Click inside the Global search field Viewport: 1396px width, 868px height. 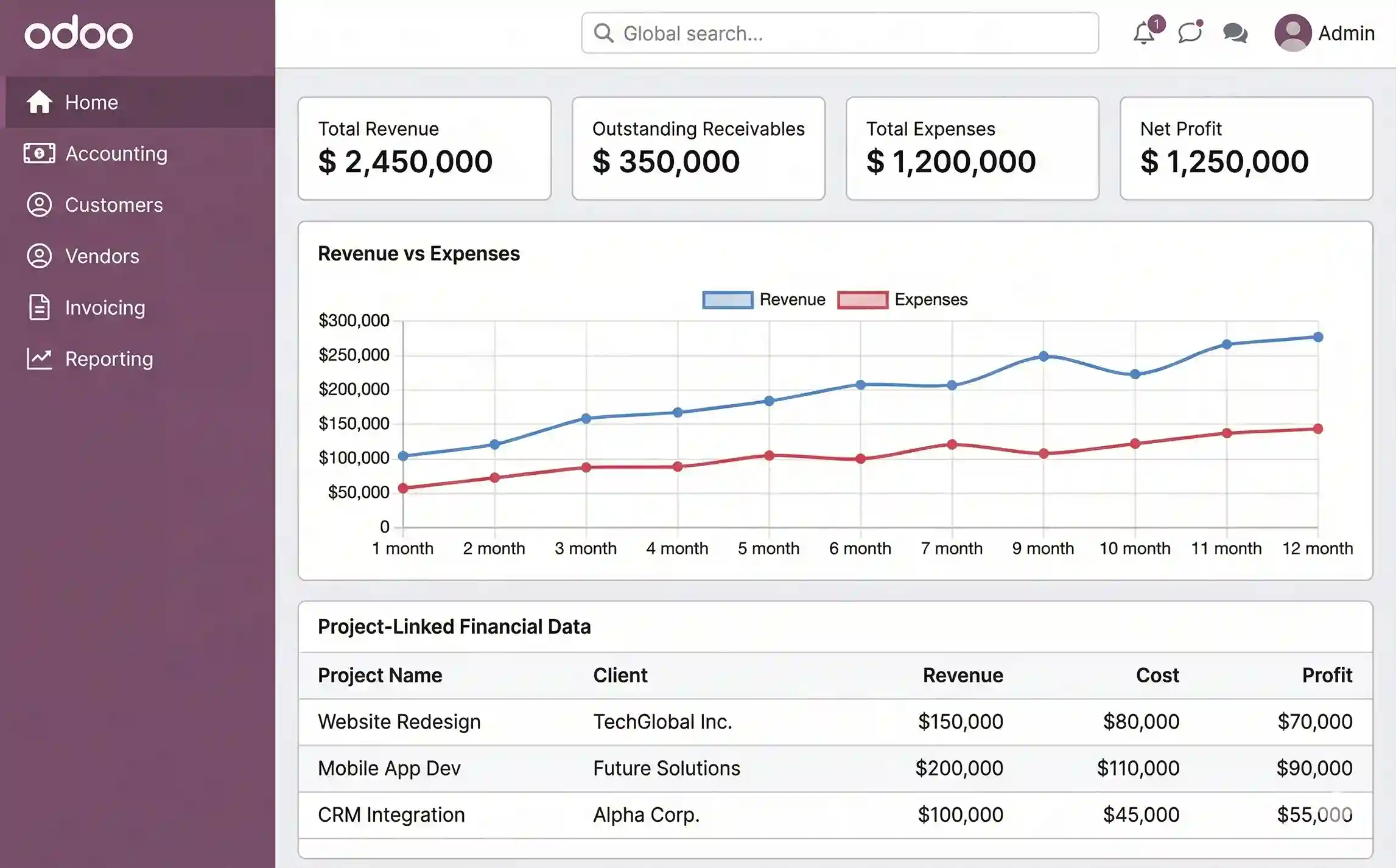tap(839, 33)
